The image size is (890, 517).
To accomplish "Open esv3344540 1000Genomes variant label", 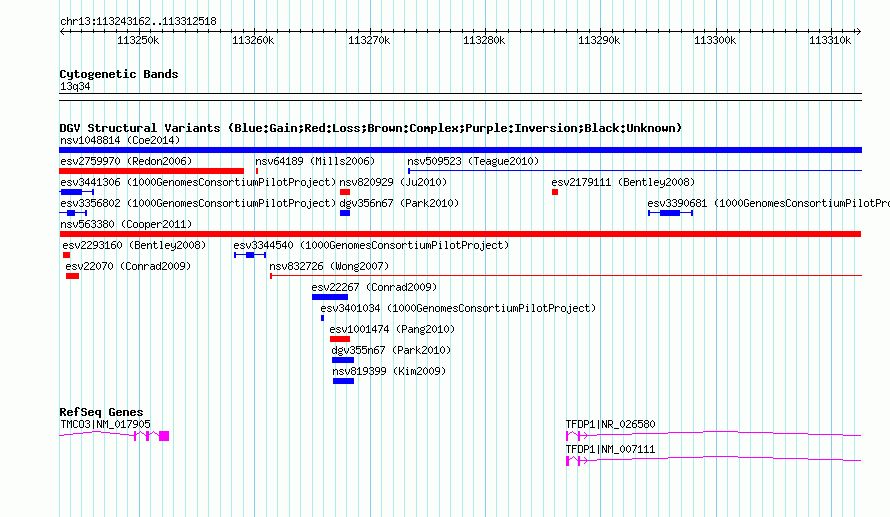I will click(x=371, y=245).
